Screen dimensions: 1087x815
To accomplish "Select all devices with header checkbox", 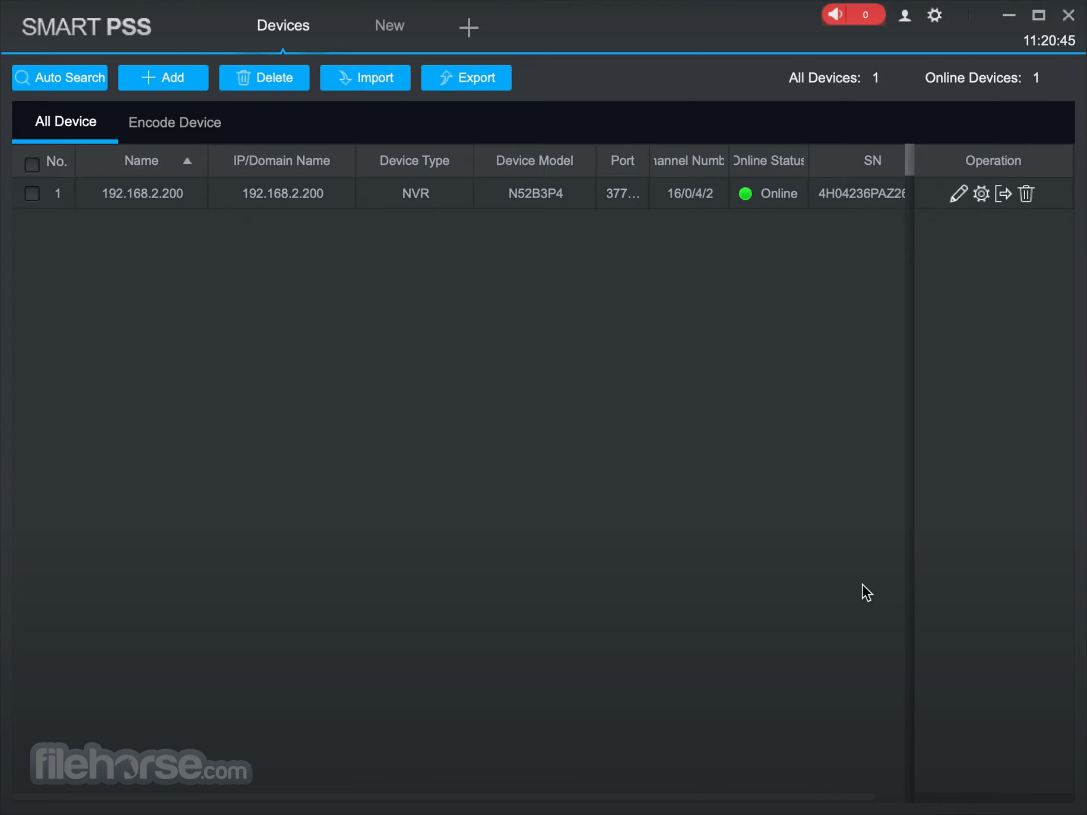I will pos(32,164).
